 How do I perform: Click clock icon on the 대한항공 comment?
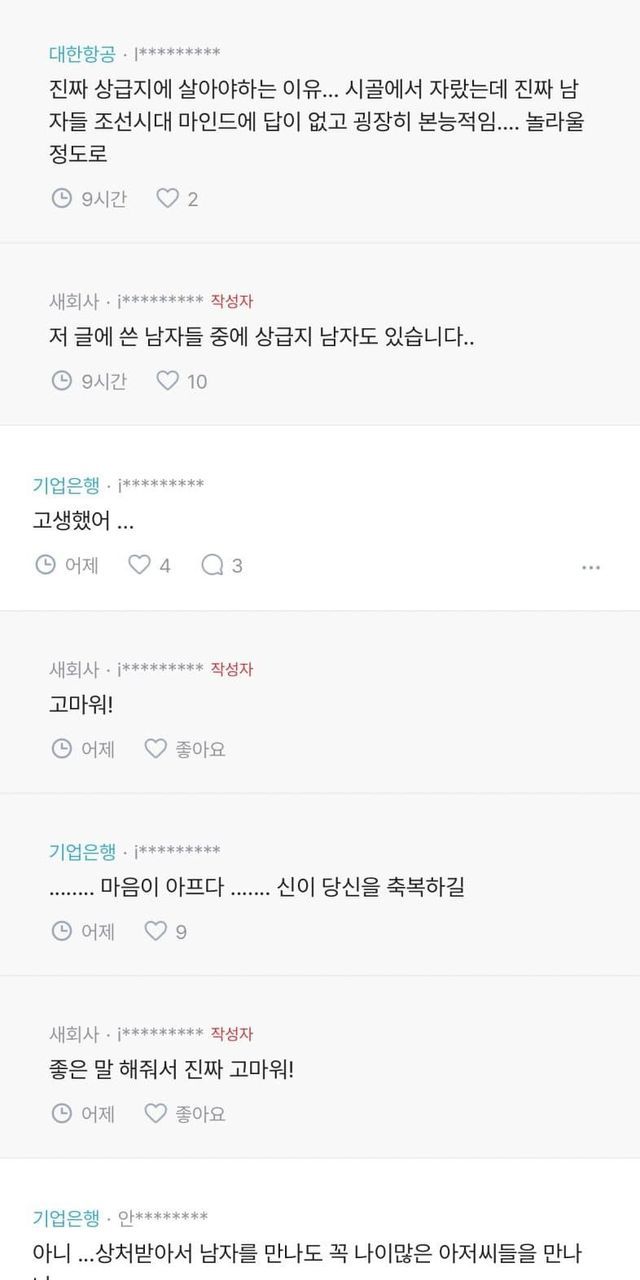[x=61, y=198]
